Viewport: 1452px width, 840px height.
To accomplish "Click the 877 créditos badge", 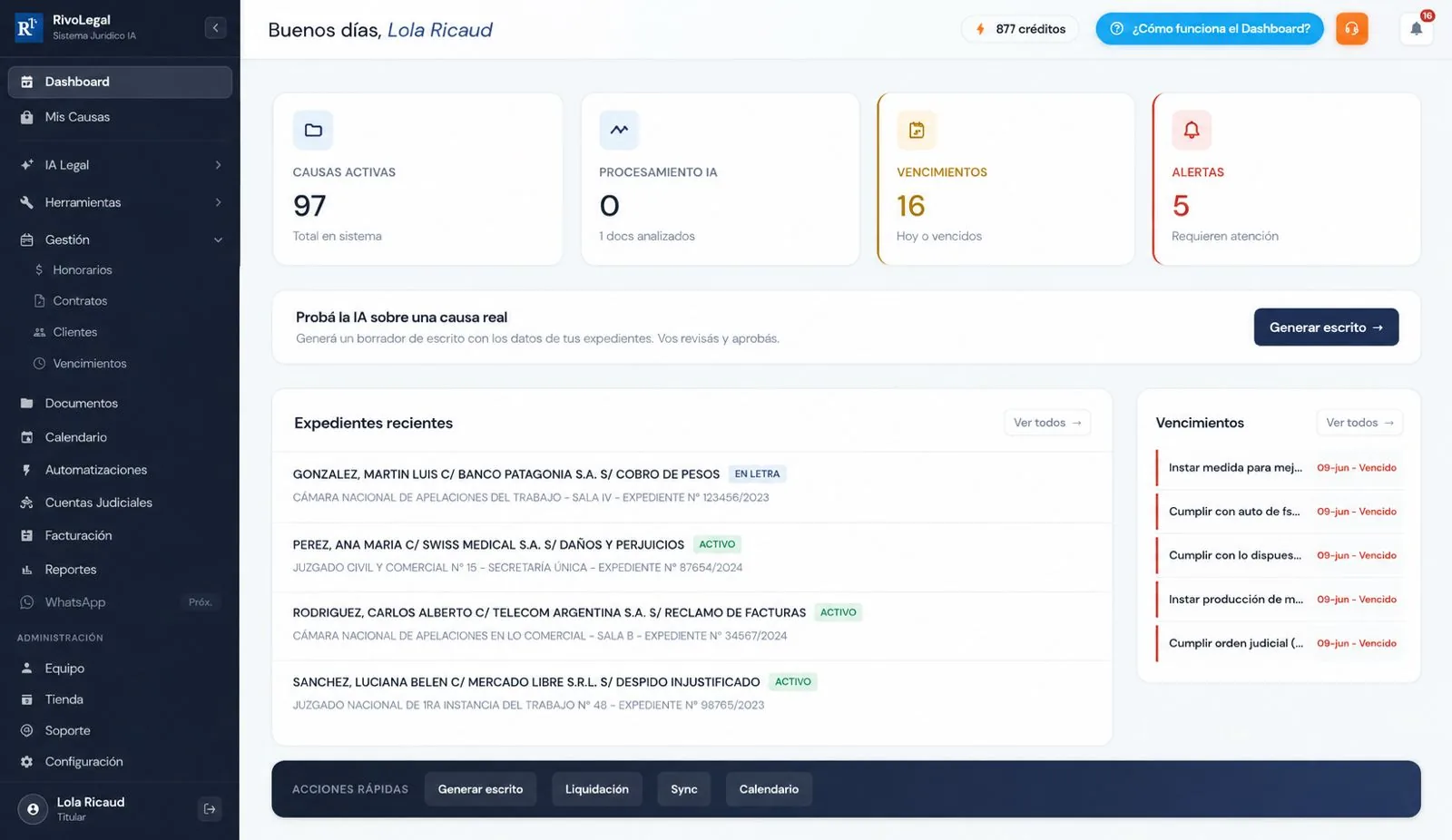I will (1020, 29).
